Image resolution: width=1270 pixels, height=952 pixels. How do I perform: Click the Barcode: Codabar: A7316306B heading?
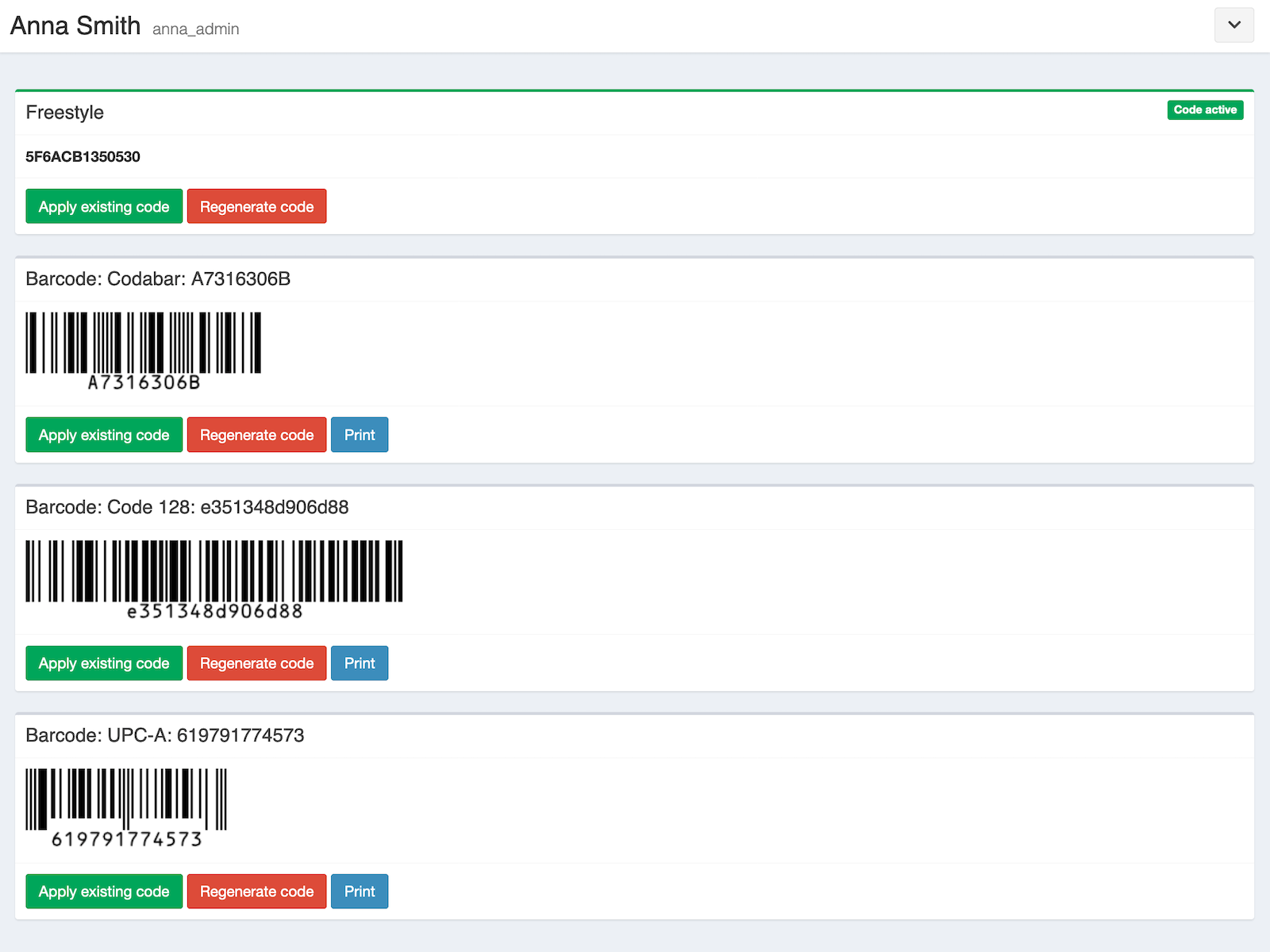[x=158, y=278]
